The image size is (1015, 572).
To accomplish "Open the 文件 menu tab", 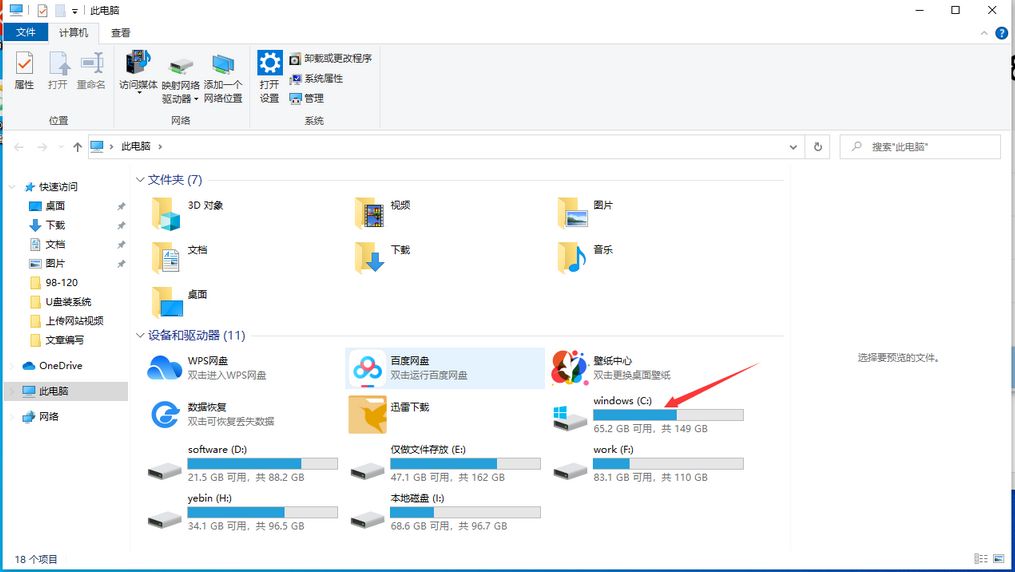I will pos(25,33).
